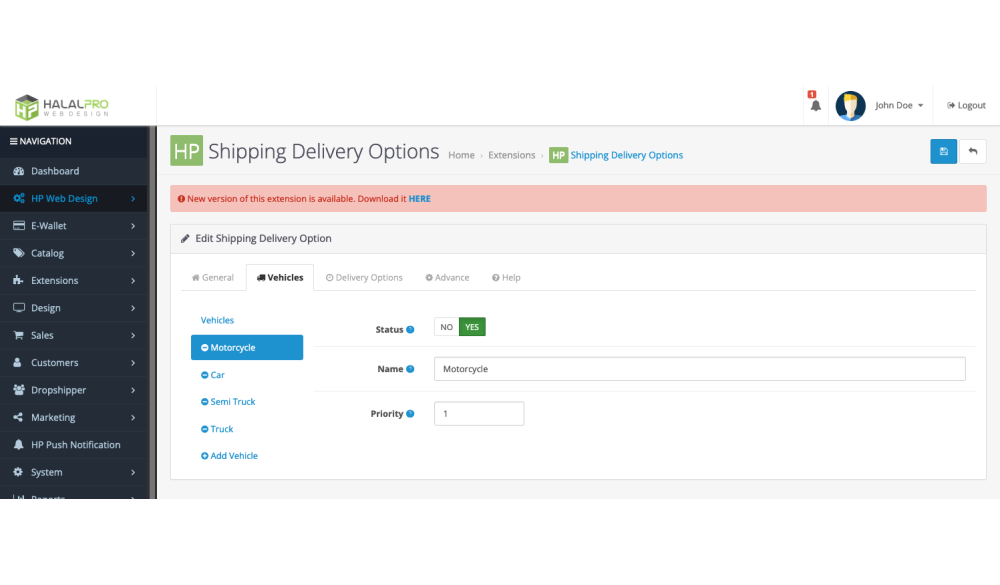Viewport: 1000px width, 585px height.
Task: Click the back arrow icon button
Action: click(973, 151)
